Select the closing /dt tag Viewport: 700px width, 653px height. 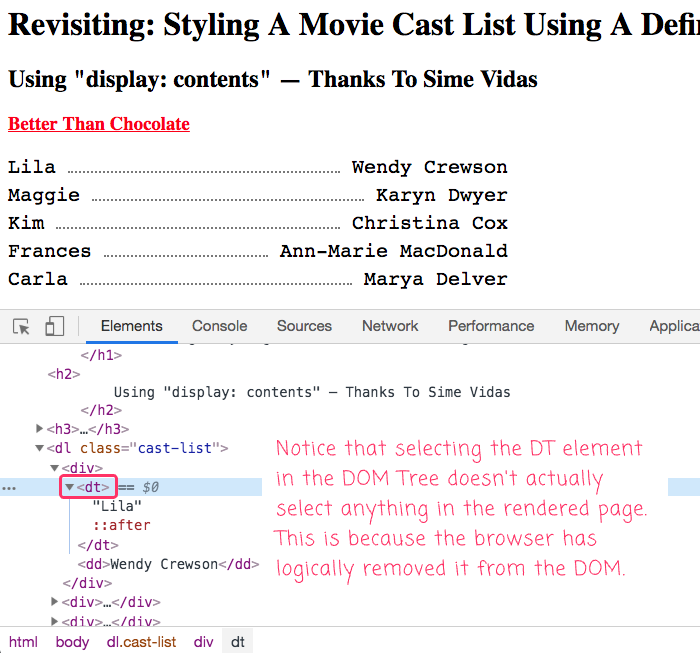coord(98,545)
